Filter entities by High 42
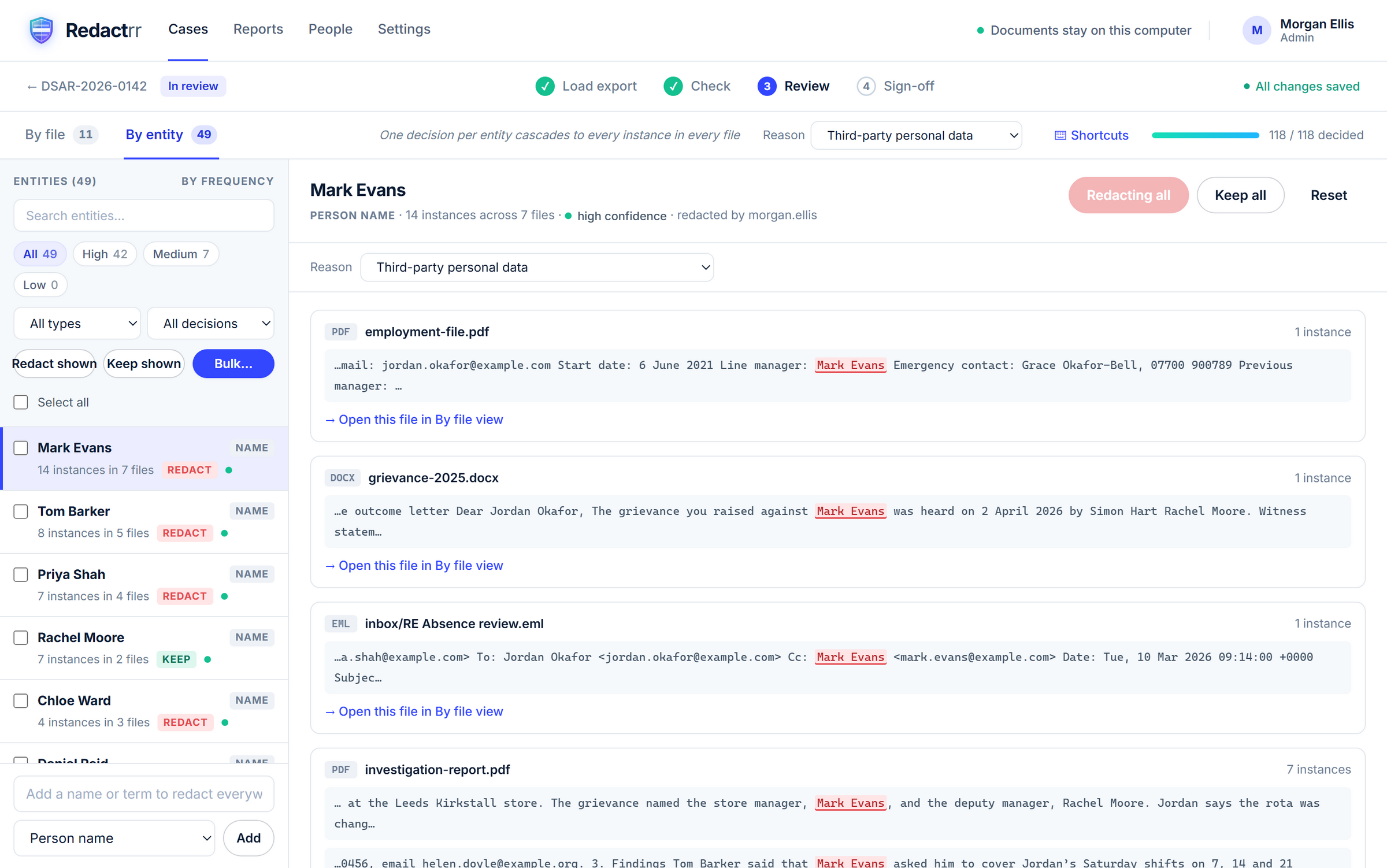 tap(105, 254)
